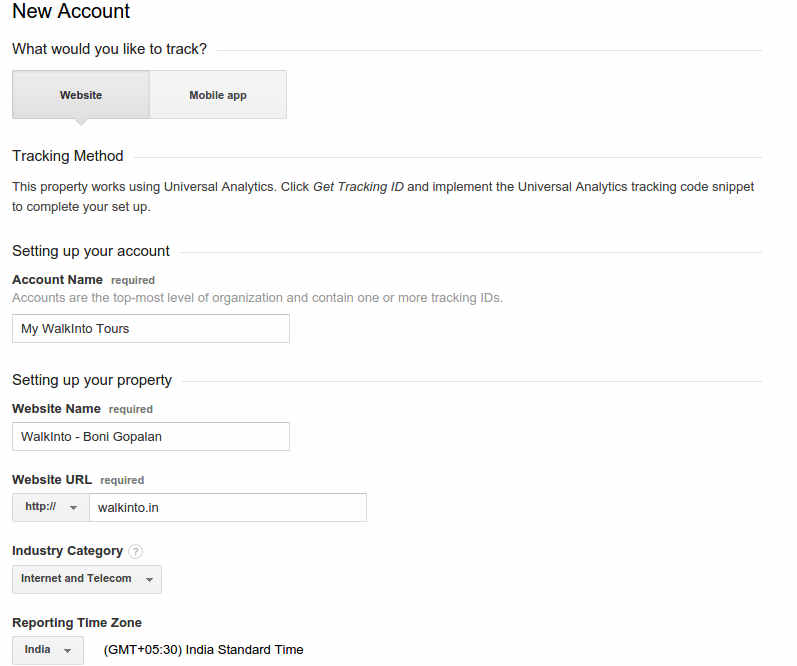The width and height of the screenshot is (797, 666).
Task: Click the Website Name label
Action: click(56, 409)
